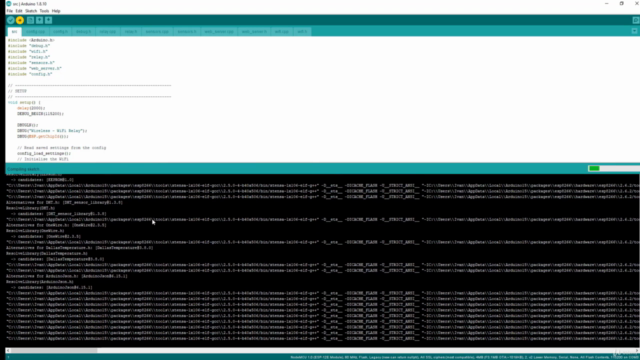
Task: Open the Help menu
Action: click(56, 11)
